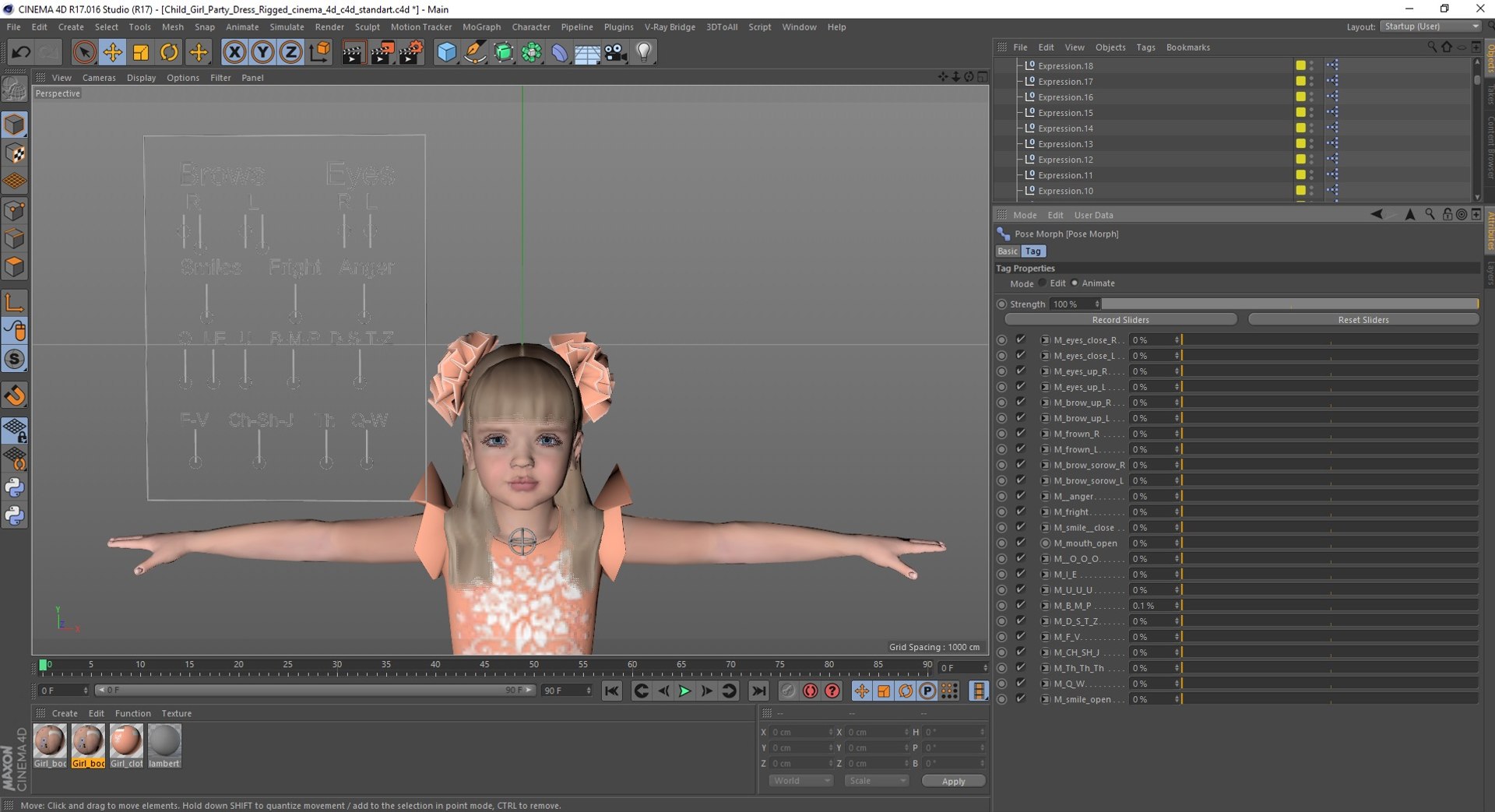Add a Bend deformer object
The width and height of the screenshot is (1495, 812).
(x=560, y=52)
